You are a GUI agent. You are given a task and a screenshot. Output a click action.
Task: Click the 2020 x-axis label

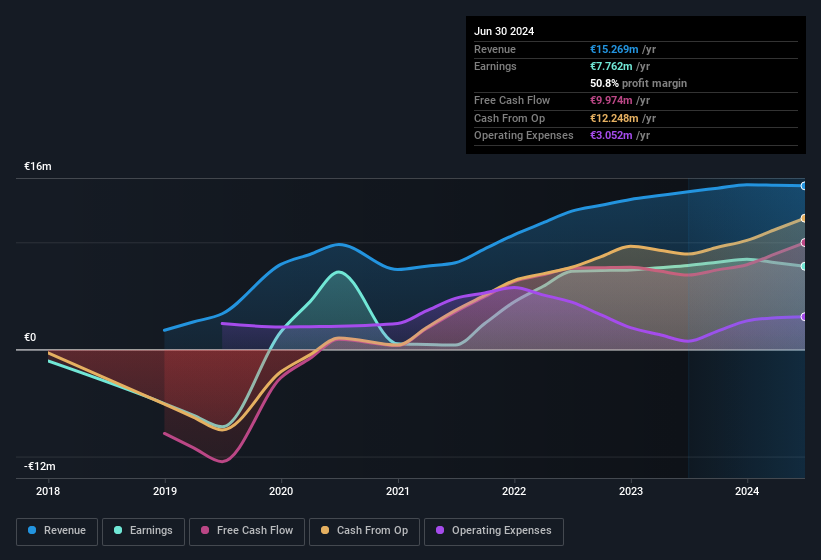(281, 491)
